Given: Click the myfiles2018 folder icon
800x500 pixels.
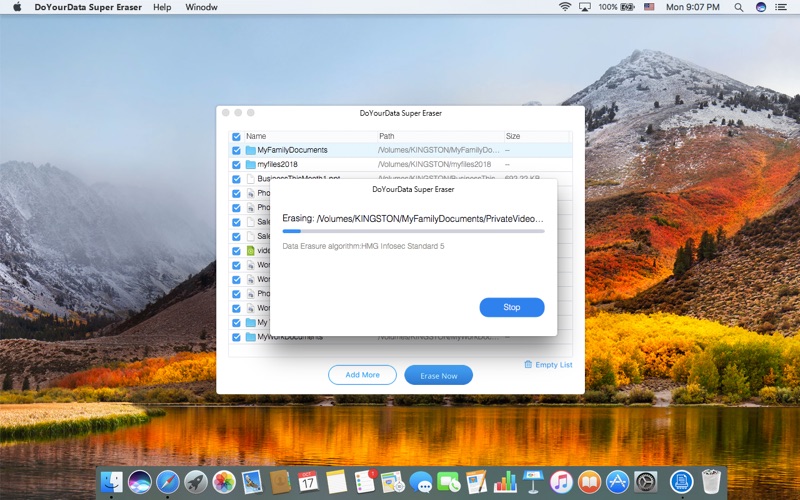Looking at the screenshot, I should coord(251,164).
